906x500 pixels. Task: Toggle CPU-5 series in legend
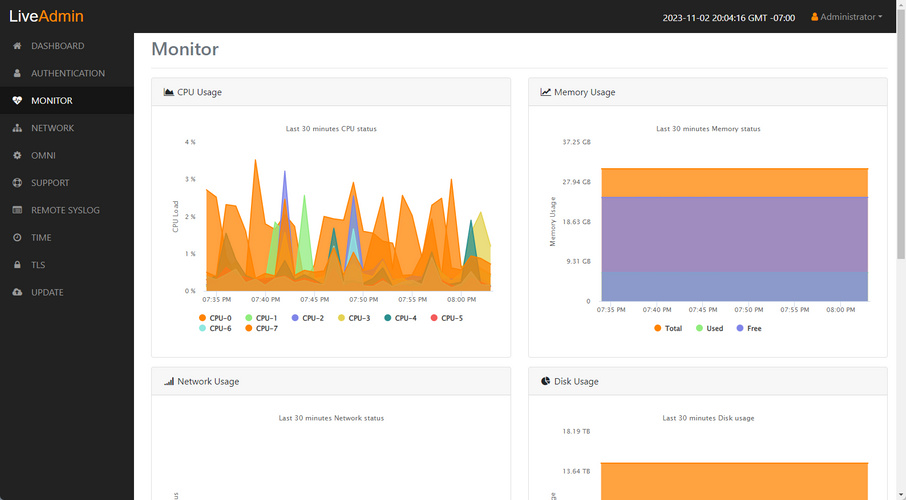(x=446, y=318)
